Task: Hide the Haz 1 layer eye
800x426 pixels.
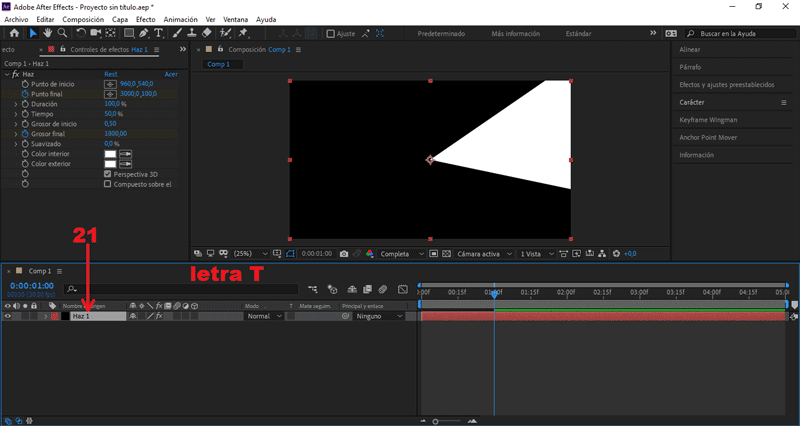Action: coord(8,316)
